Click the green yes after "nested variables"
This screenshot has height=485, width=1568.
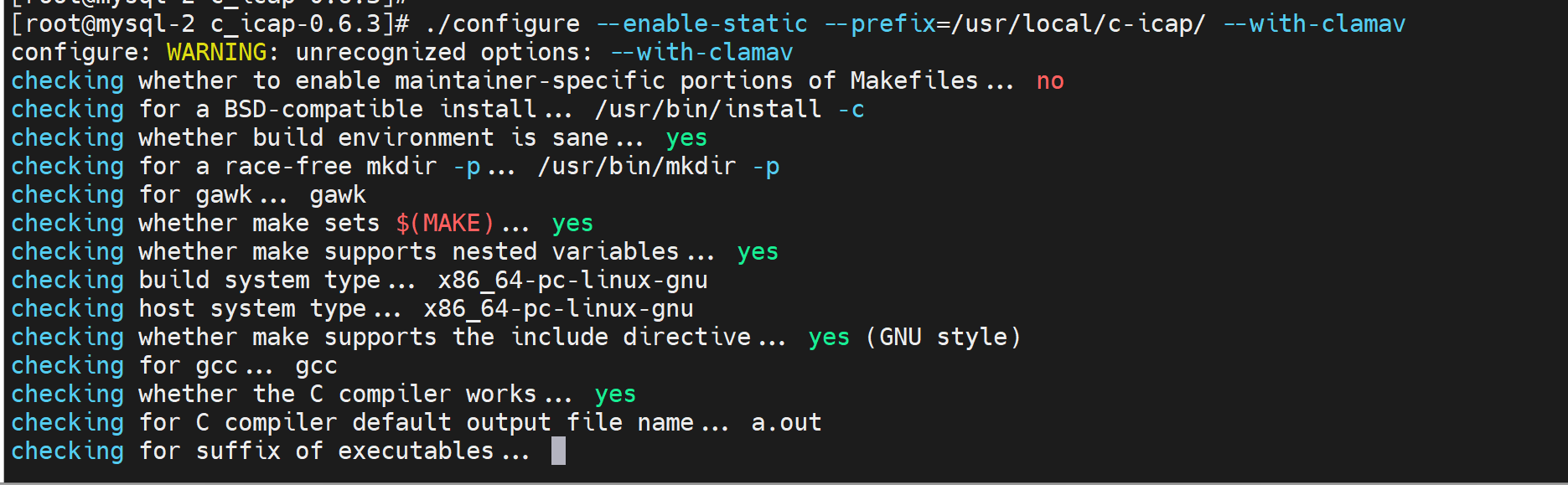pos(758,251)
